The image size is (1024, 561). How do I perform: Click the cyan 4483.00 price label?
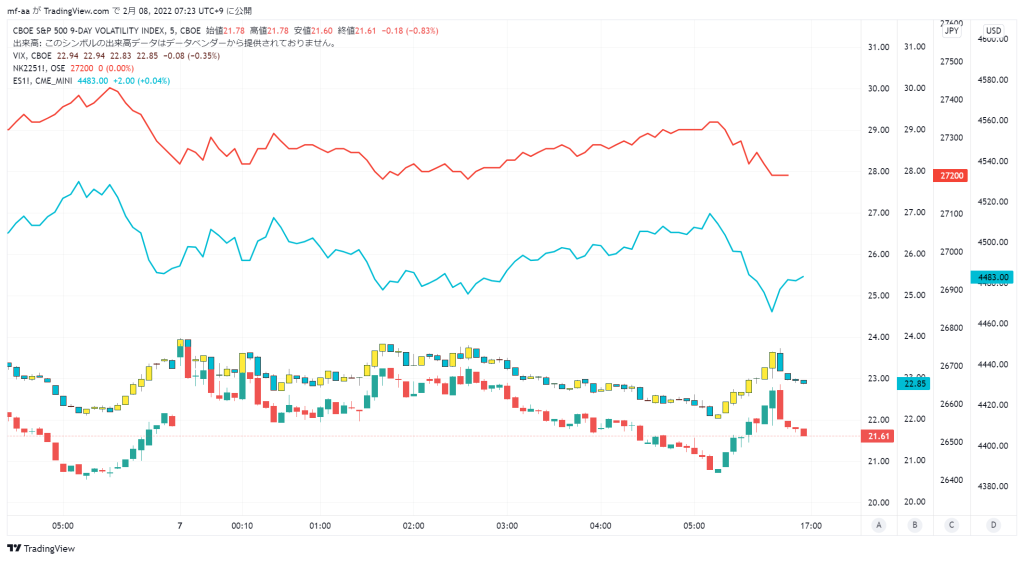(x=992, y=278)
